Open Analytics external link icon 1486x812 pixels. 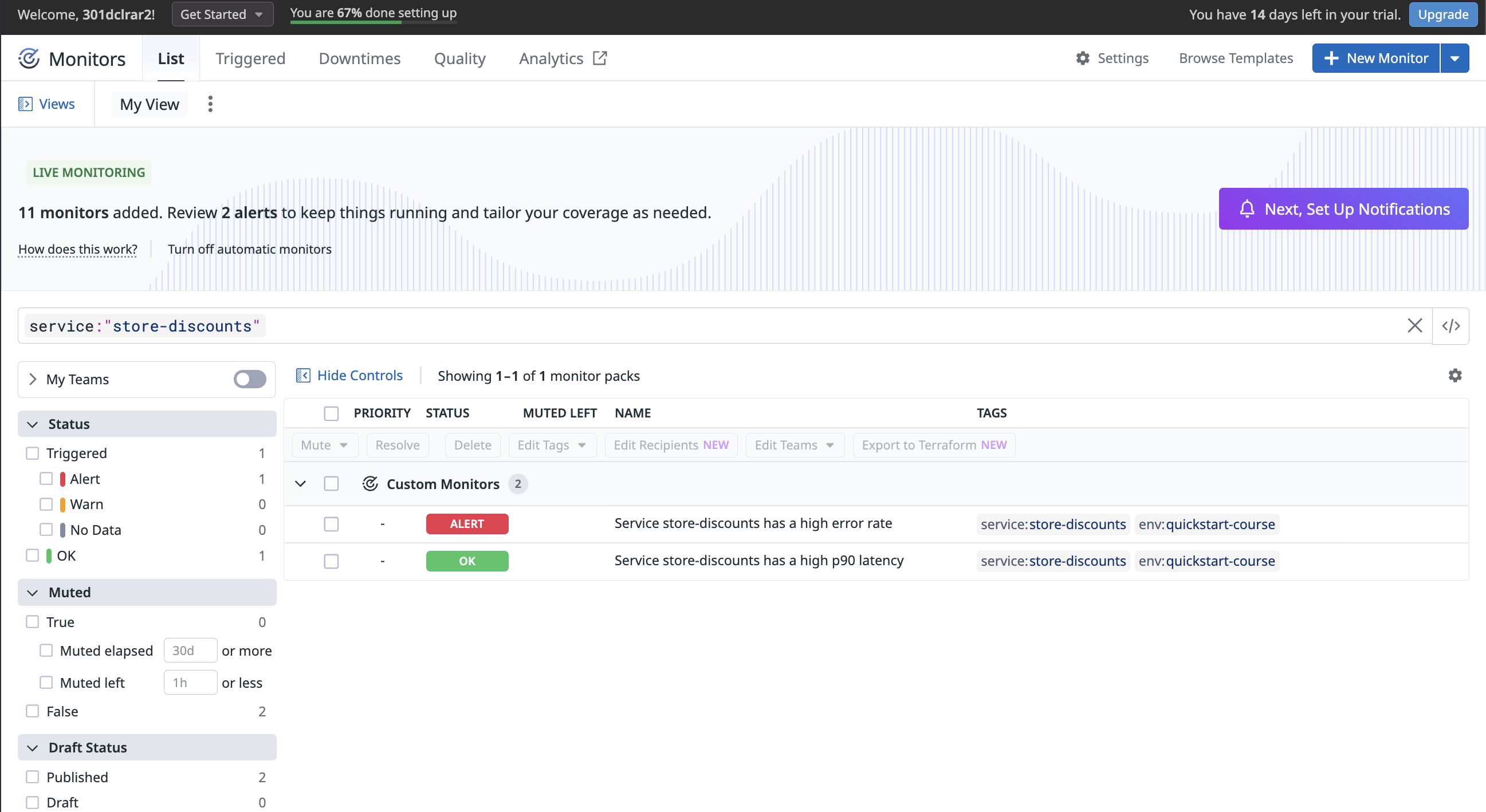click(600, 58)
